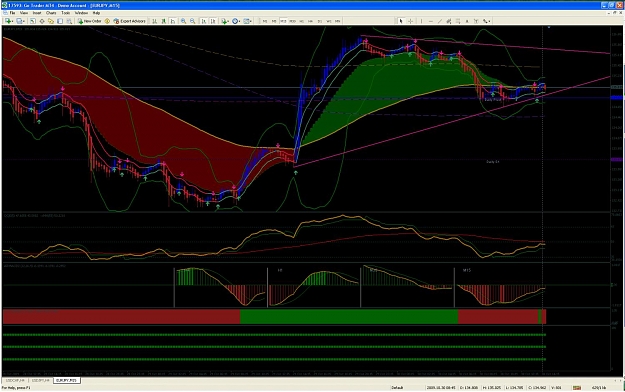Click the connection status bars icon

point(577,388)
